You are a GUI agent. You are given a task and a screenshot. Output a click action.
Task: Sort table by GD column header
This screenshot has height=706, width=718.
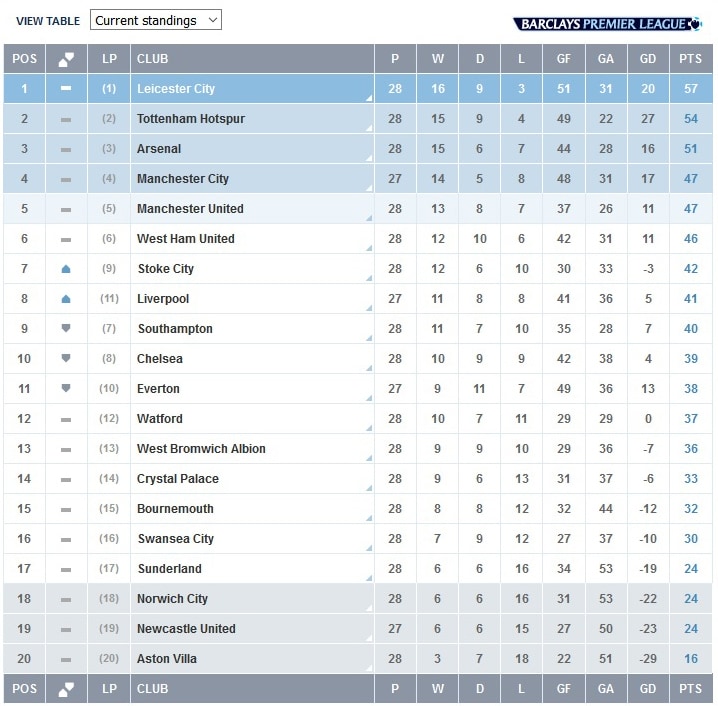(648, 59)
